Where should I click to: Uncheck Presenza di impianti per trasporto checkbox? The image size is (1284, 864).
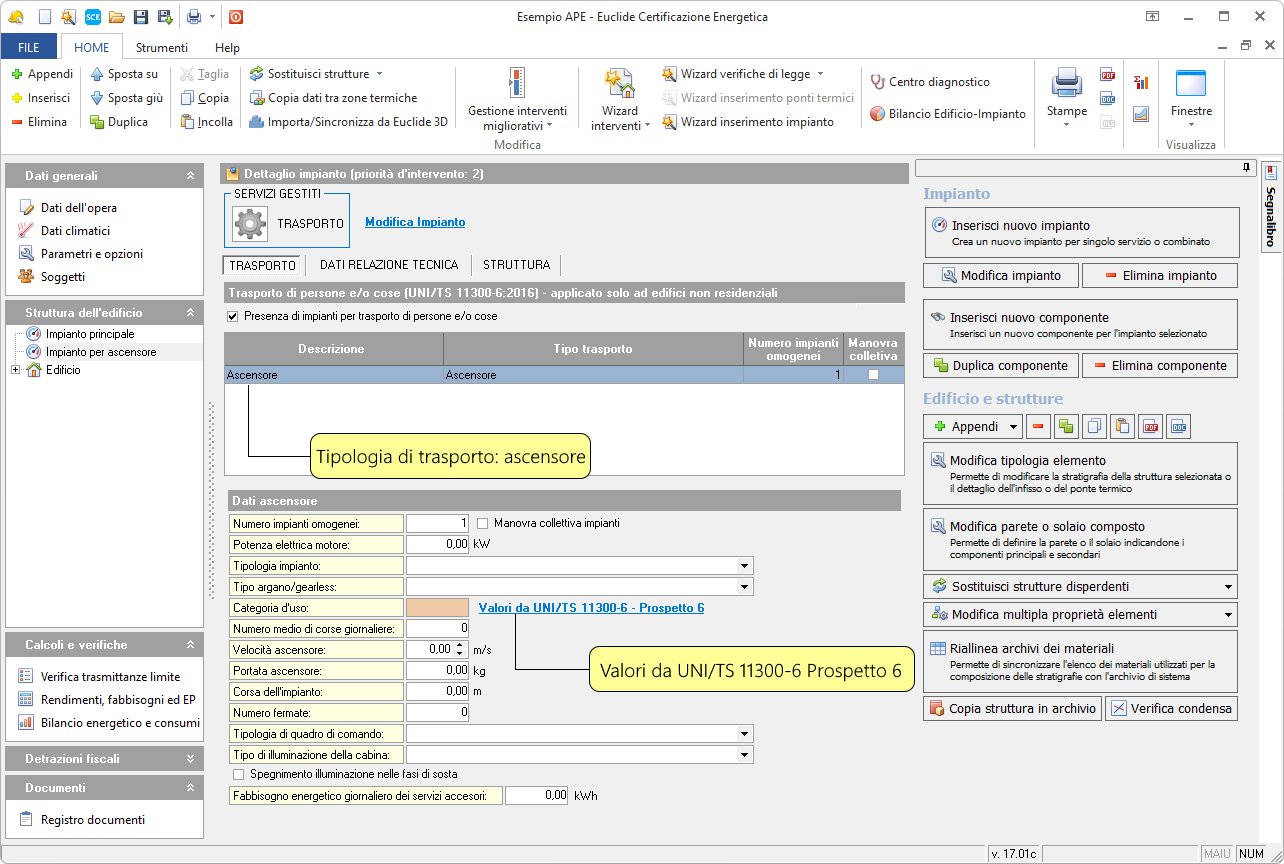click(234, 316)
